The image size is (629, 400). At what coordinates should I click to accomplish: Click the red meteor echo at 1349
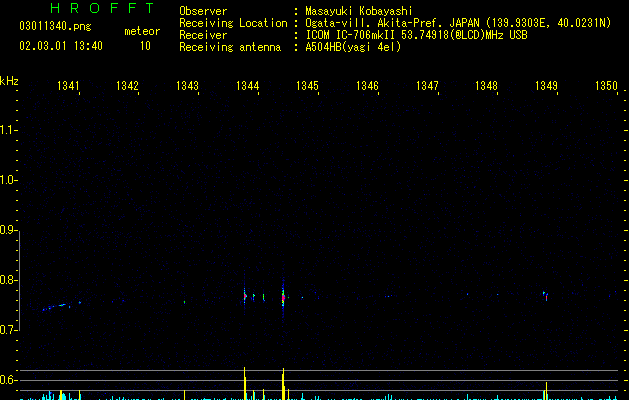(x=546, y=296)
